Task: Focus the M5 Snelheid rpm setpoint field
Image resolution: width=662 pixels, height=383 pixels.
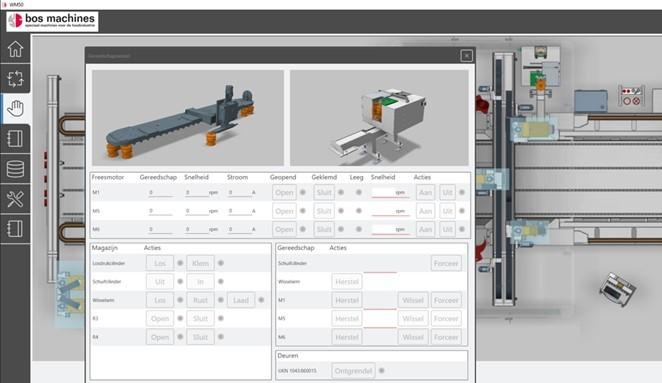Action: tap(391, 211)
